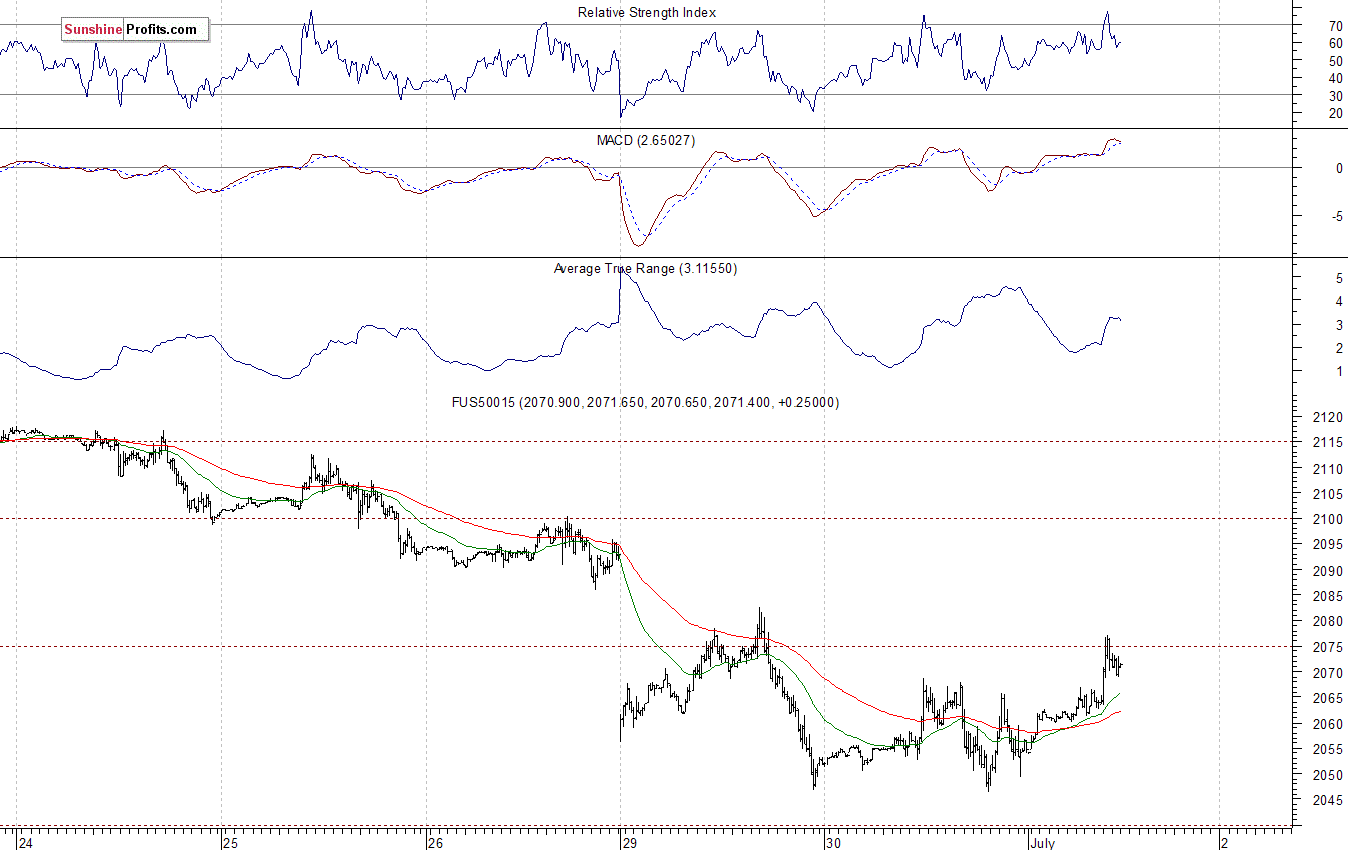Click the 26 date label on the time axis
The height and width of the screenshot is (850, 1348).
[435, 843]
